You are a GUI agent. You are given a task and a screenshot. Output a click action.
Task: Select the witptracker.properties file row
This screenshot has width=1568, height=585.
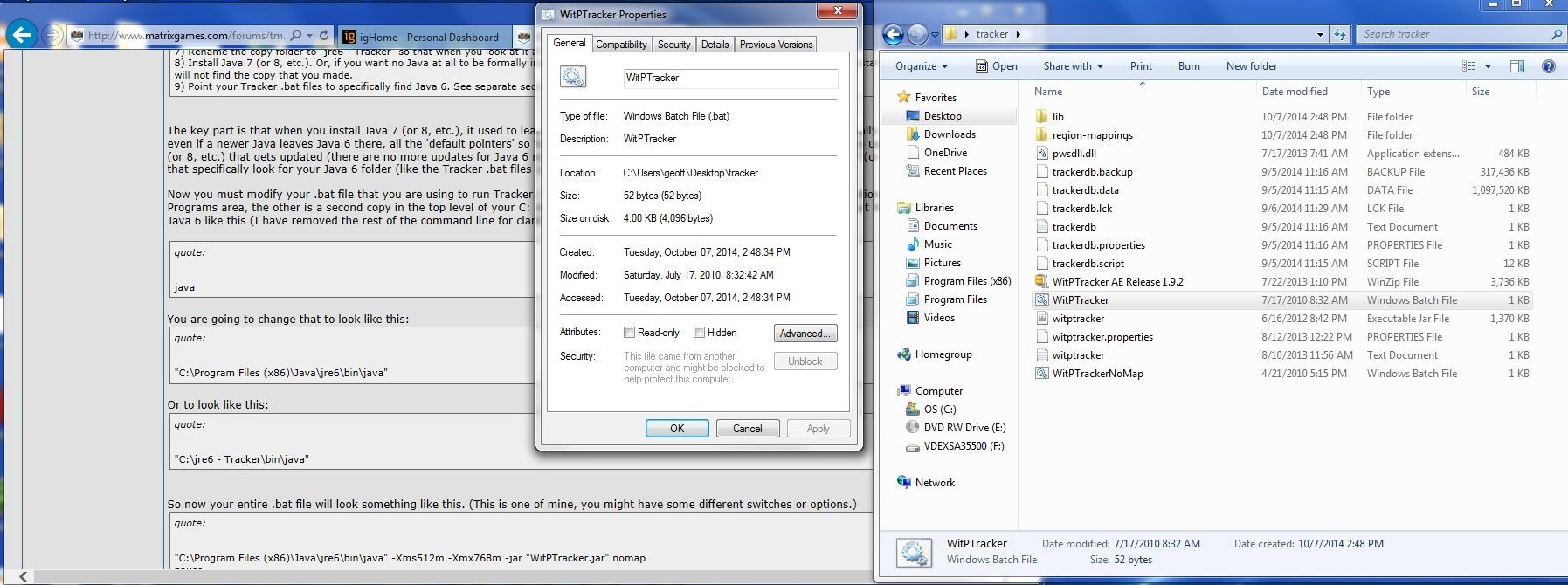[x=1281, y=336]
